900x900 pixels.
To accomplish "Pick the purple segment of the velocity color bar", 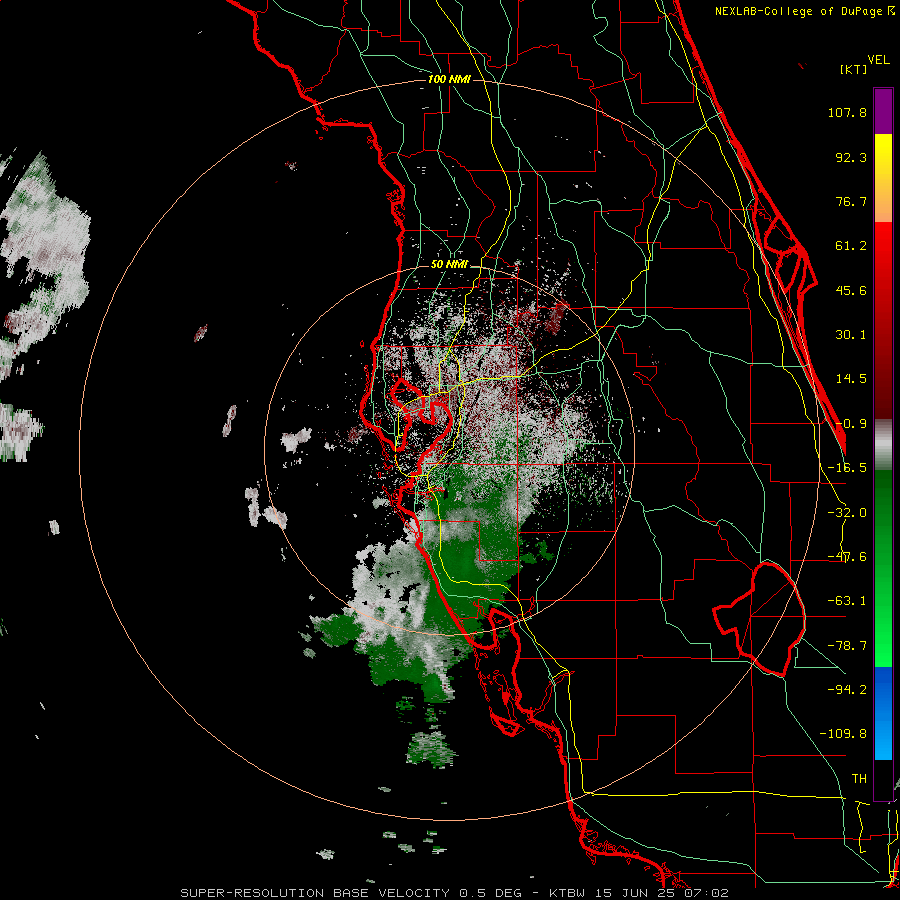I will (x=883, y=111).
